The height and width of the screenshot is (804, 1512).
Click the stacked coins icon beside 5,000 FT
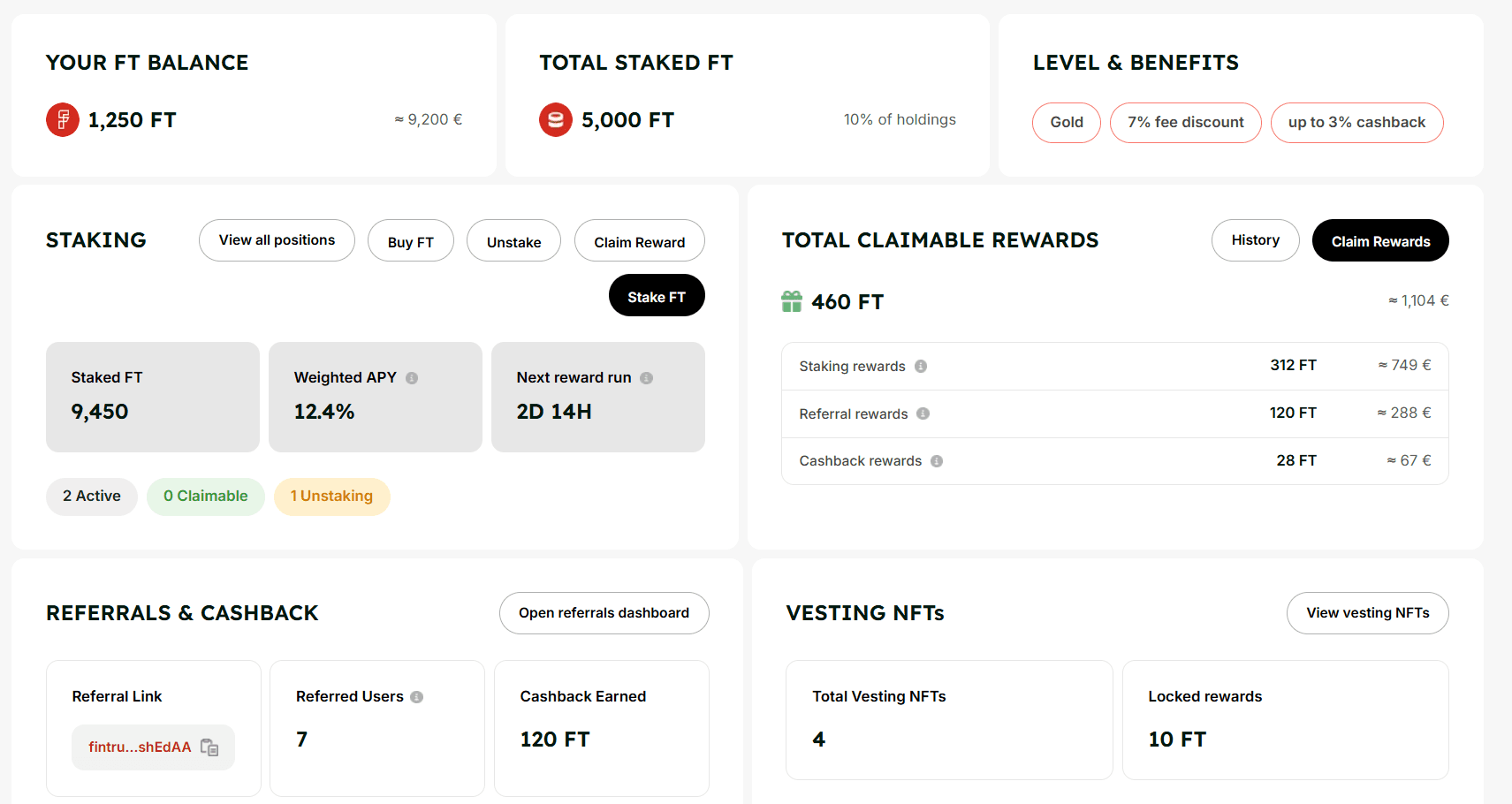click(x=555, y=119)
